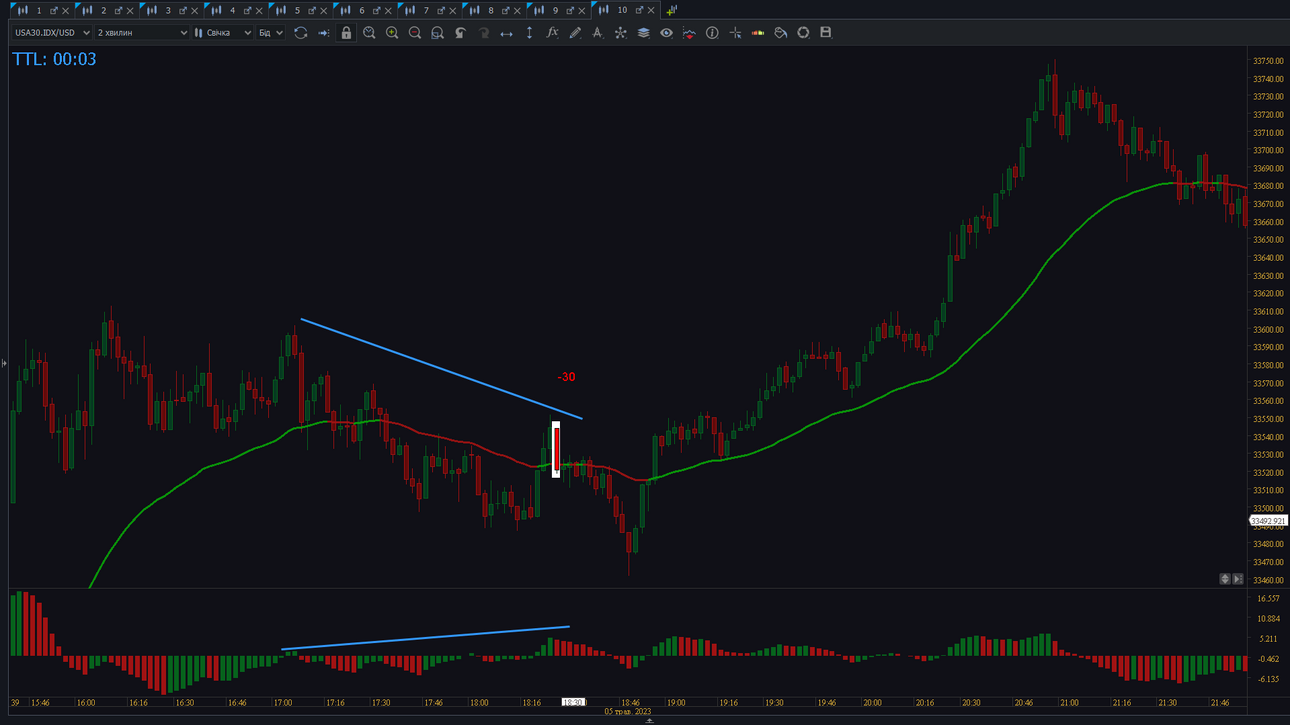1290x725 pixels.
Task: Click the 33750.00 price axis label
Action: (x=1268, y=61)
